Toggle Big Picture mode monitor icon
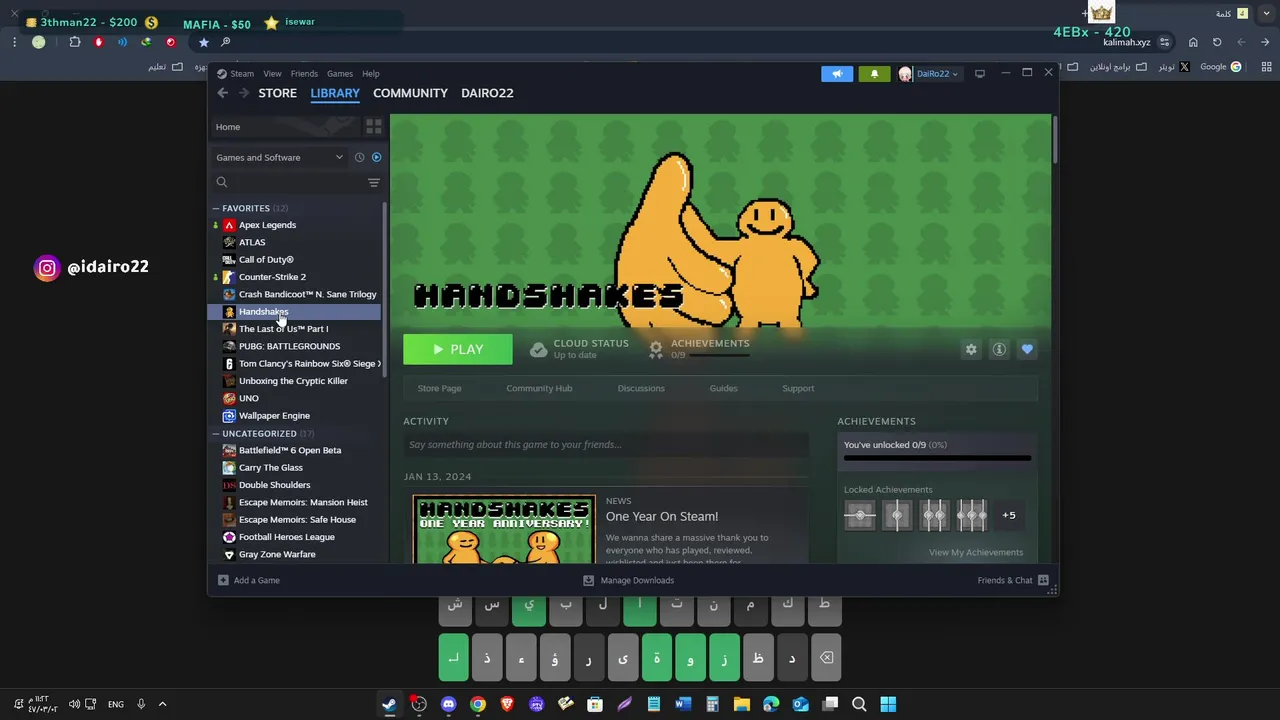The height and width of the screenshot is (720, 1280). pyautogui.click(x=980, y=73)
